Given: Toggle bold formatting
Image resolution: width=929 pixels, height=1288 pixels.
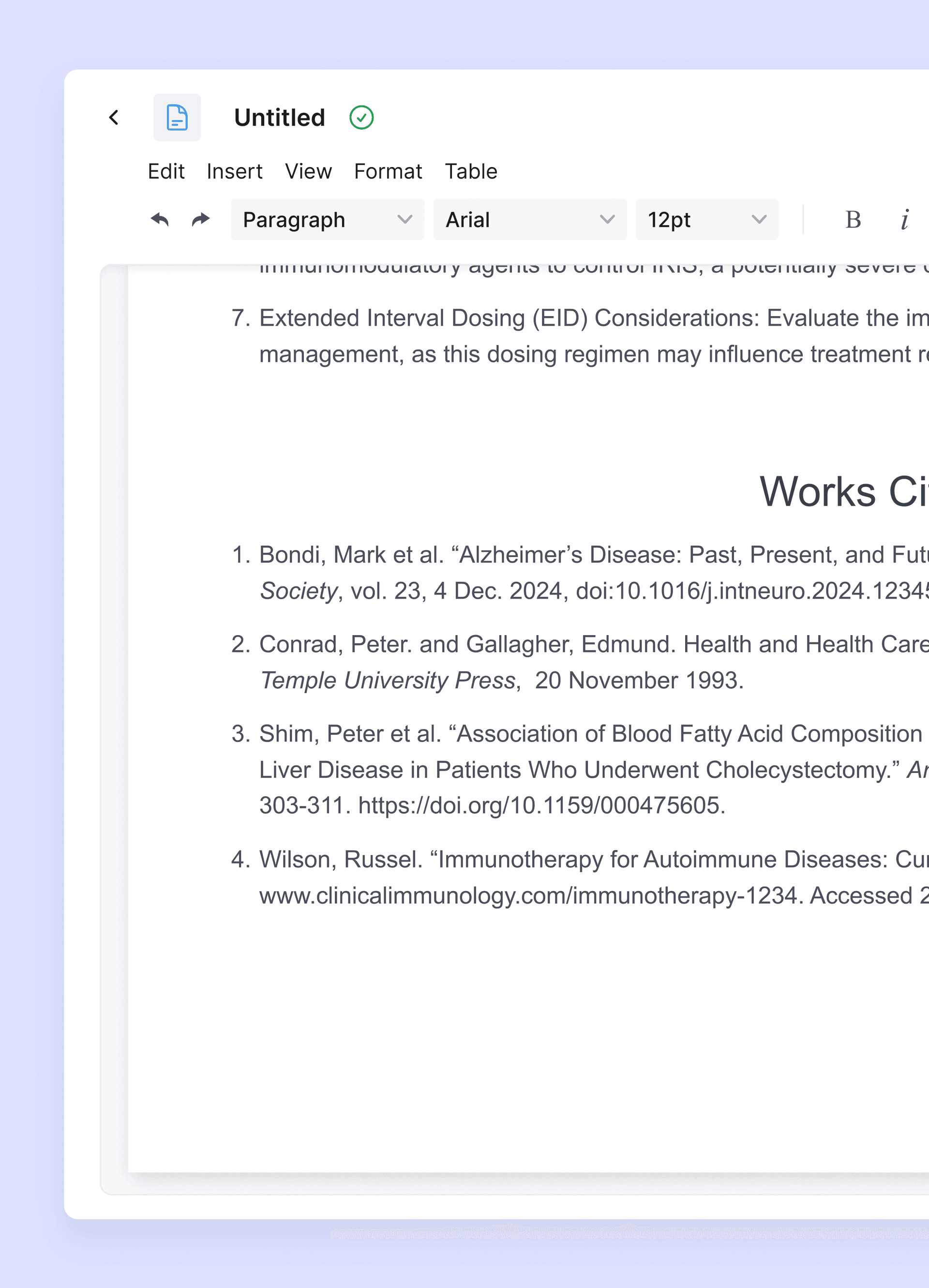Looking at the screenshot, I should [x=854, y=220].
